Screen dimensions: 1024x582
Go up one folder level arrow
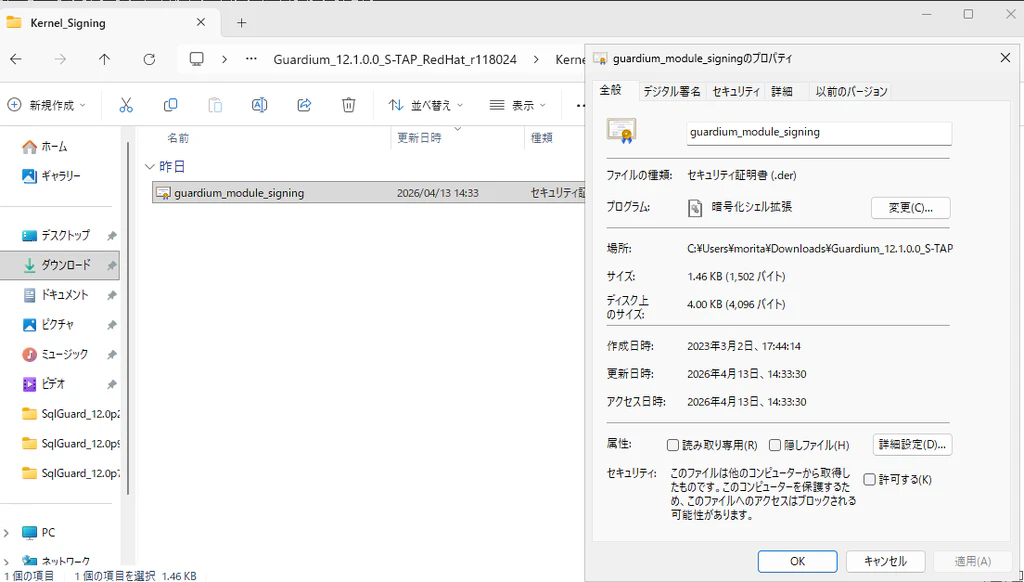pyautogui.click(x=104, y=59)
